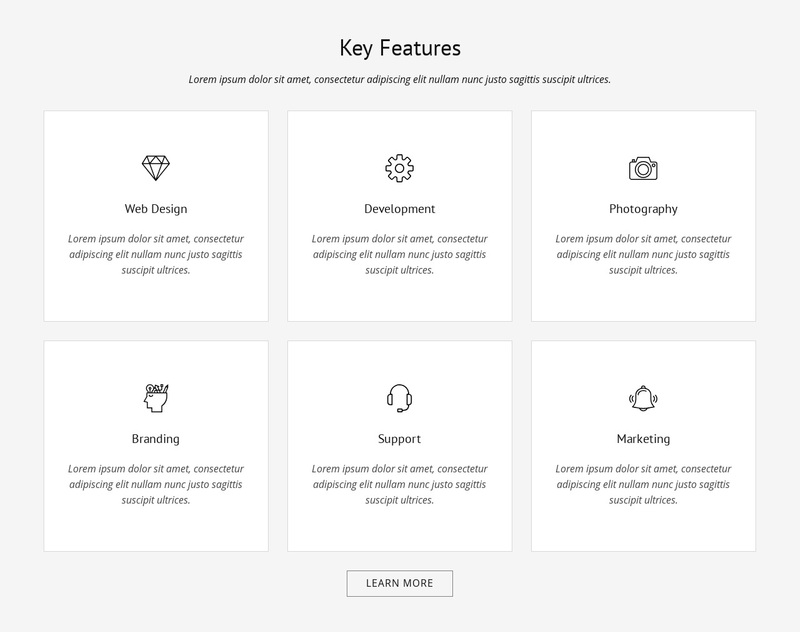
Task: Open the Support heading
Action: click(x=399, y=439)
